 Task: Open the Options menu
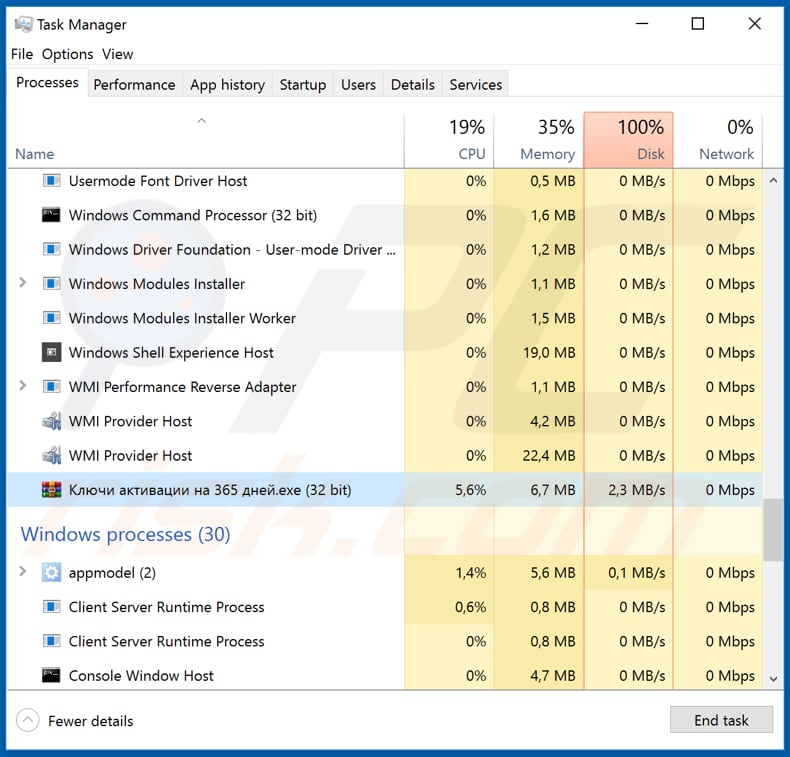point(68,54)
